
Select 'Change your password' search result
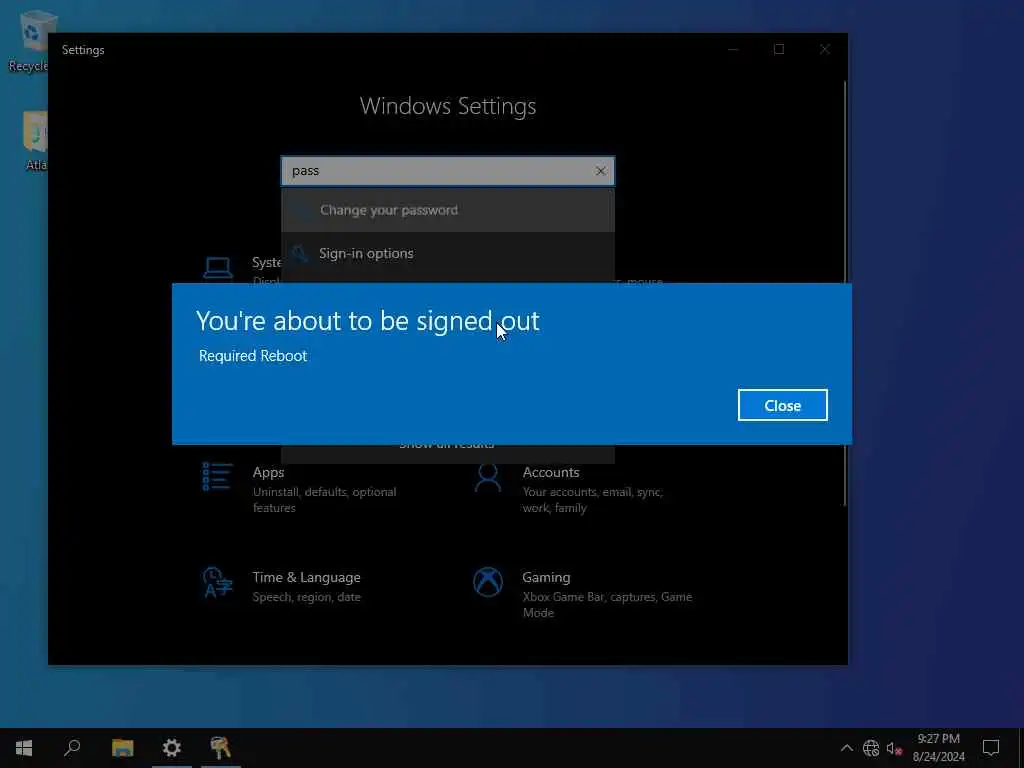pyautogui.click(x=448, y=210)
